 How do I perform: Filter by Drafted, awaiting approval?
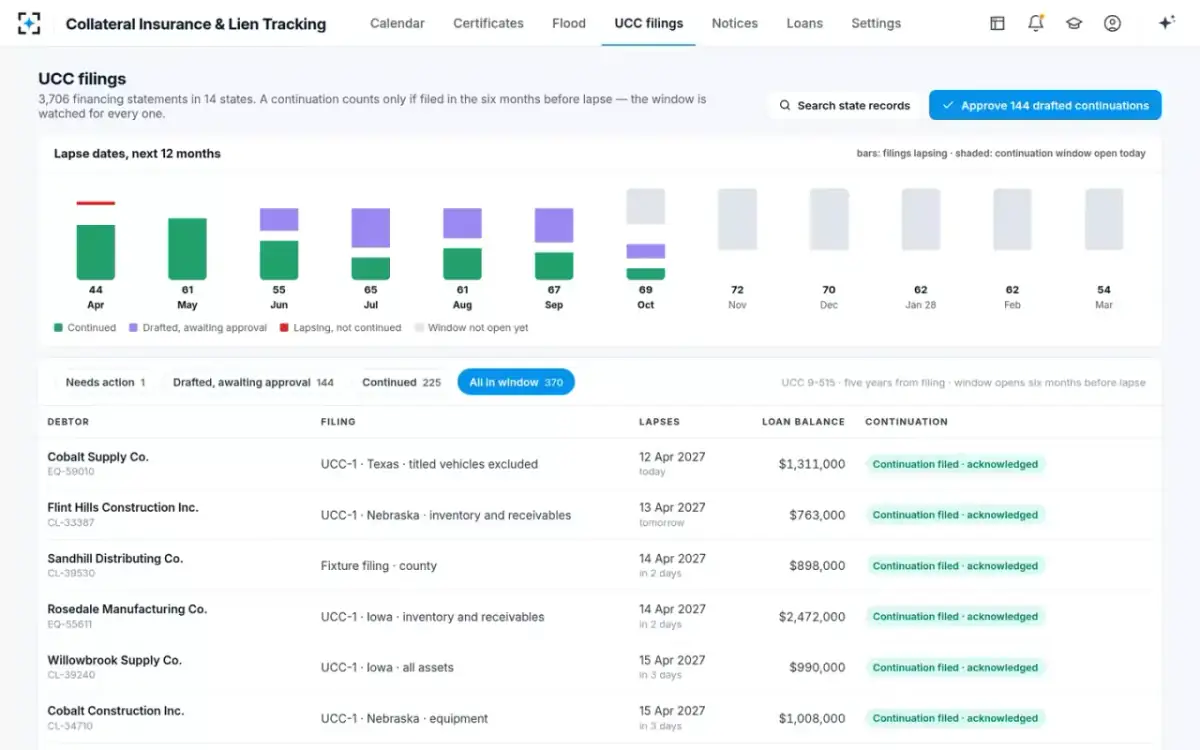coord(253,382)
